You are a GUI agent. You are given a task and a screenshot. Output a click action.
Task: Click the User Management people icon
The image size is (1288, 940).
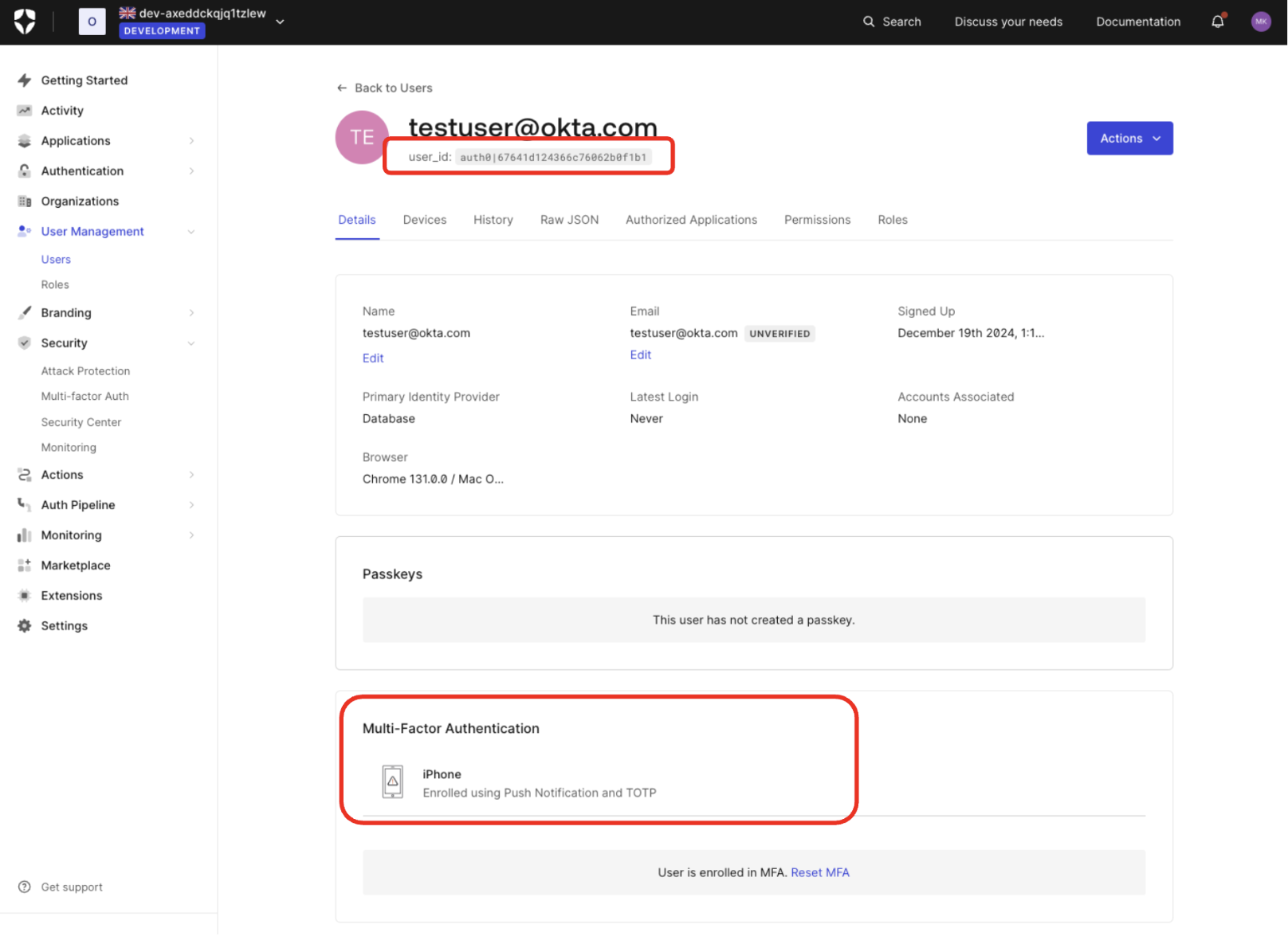(x=25, y=231)
